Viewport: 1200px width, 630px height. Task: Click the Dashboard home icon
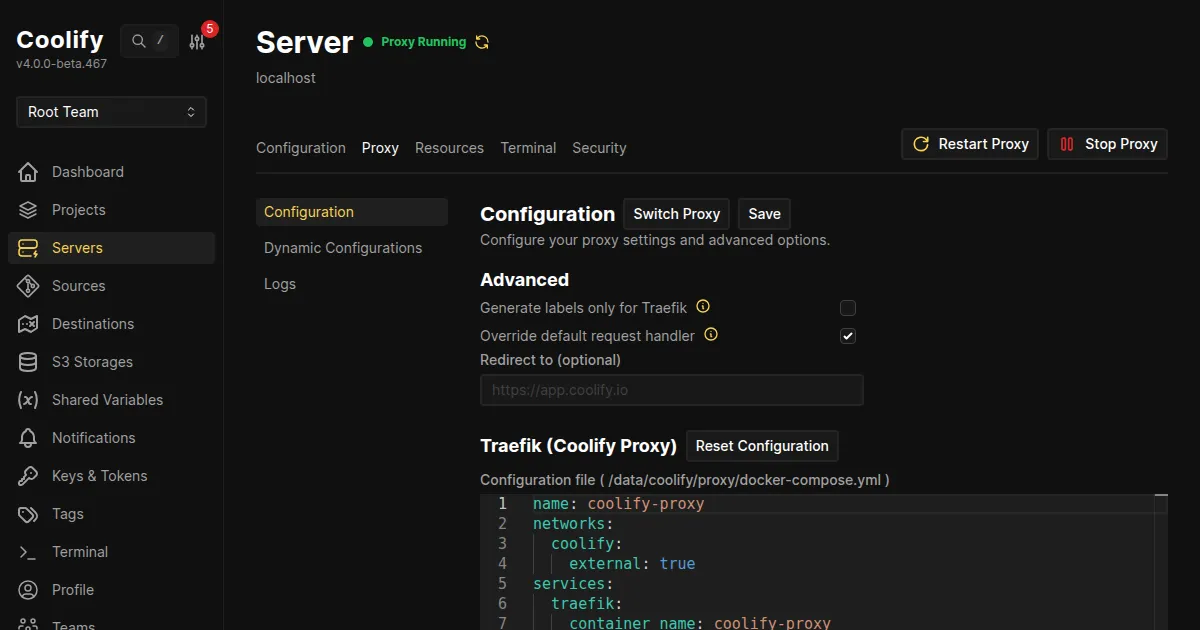point(28,172)
